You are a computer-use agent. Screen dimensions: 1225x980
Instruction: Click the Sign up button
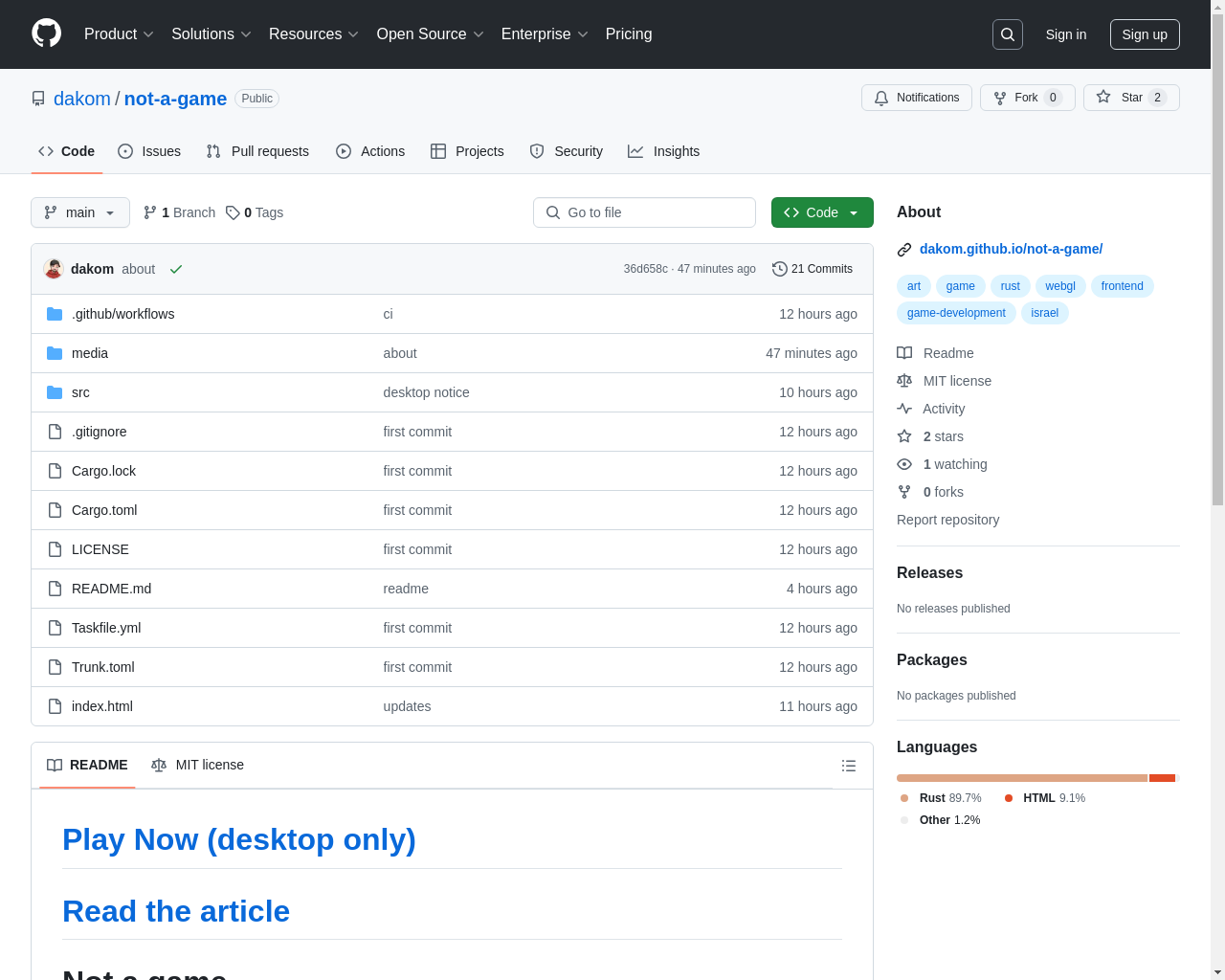[x=1145, y=34]
